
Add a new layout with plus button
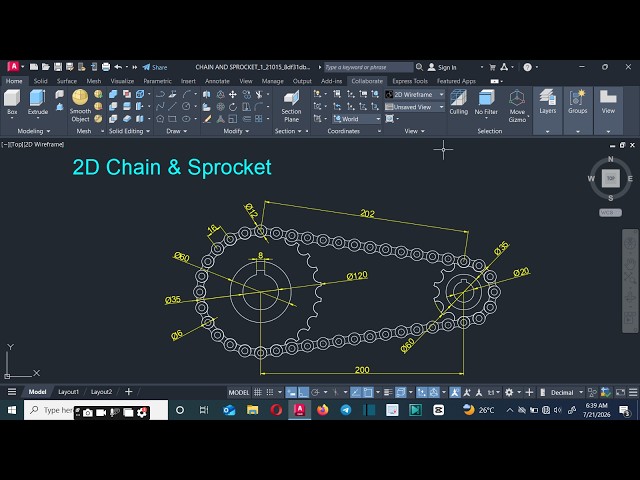click(x=129, y=392)
